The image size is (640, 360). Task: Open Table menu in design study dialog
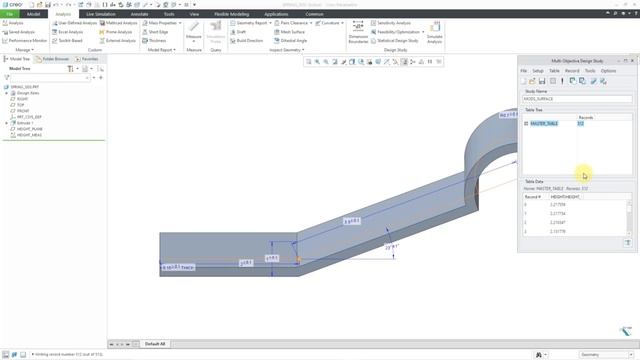tap(554, 71)
